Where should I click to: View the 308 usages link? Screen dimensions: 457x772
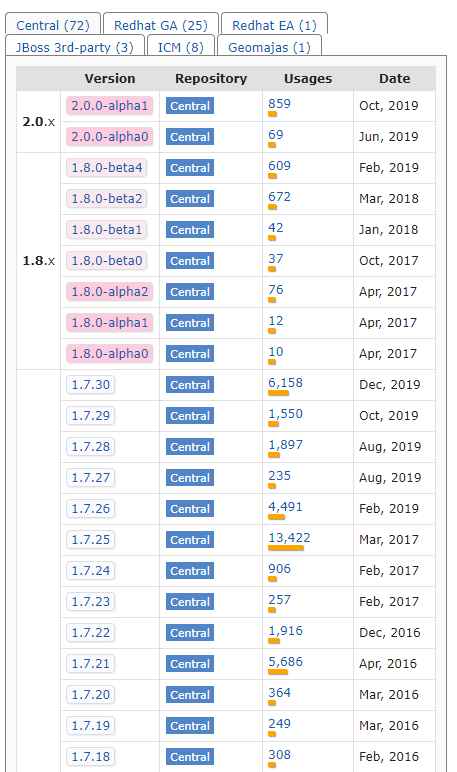coord(279,755)
